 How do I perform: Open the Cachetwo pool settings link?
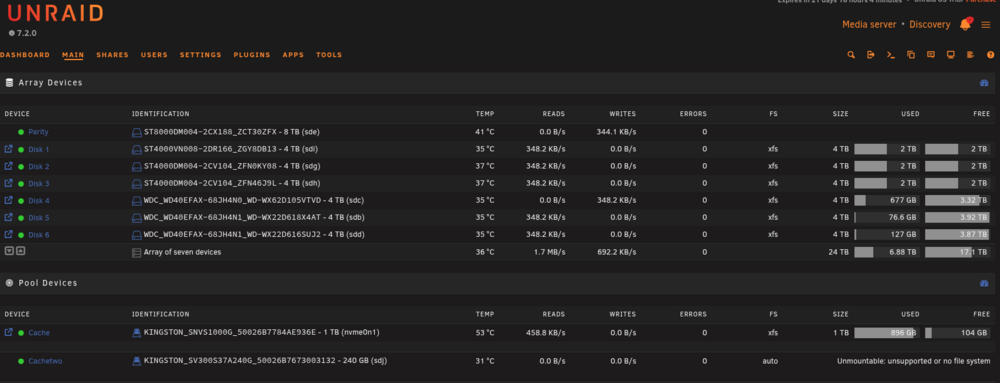45,361
